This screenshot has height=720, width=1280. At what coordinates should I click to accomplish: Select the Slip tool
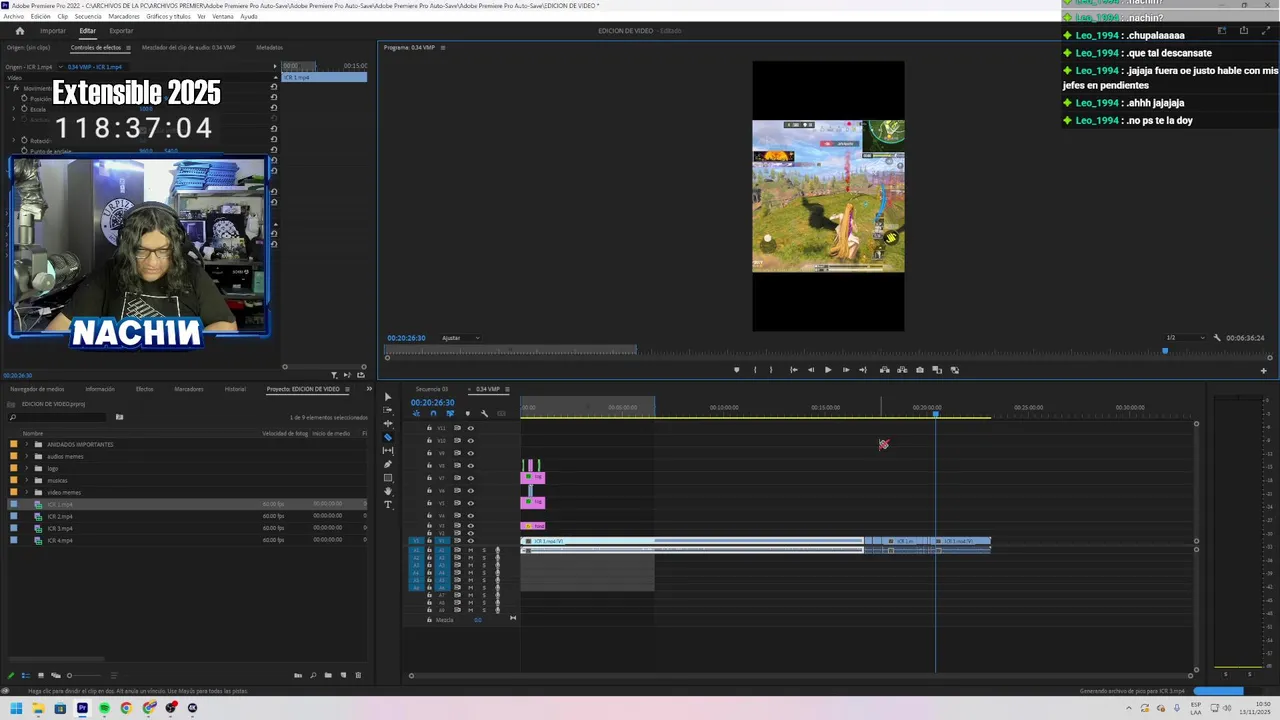coord(388,450)
